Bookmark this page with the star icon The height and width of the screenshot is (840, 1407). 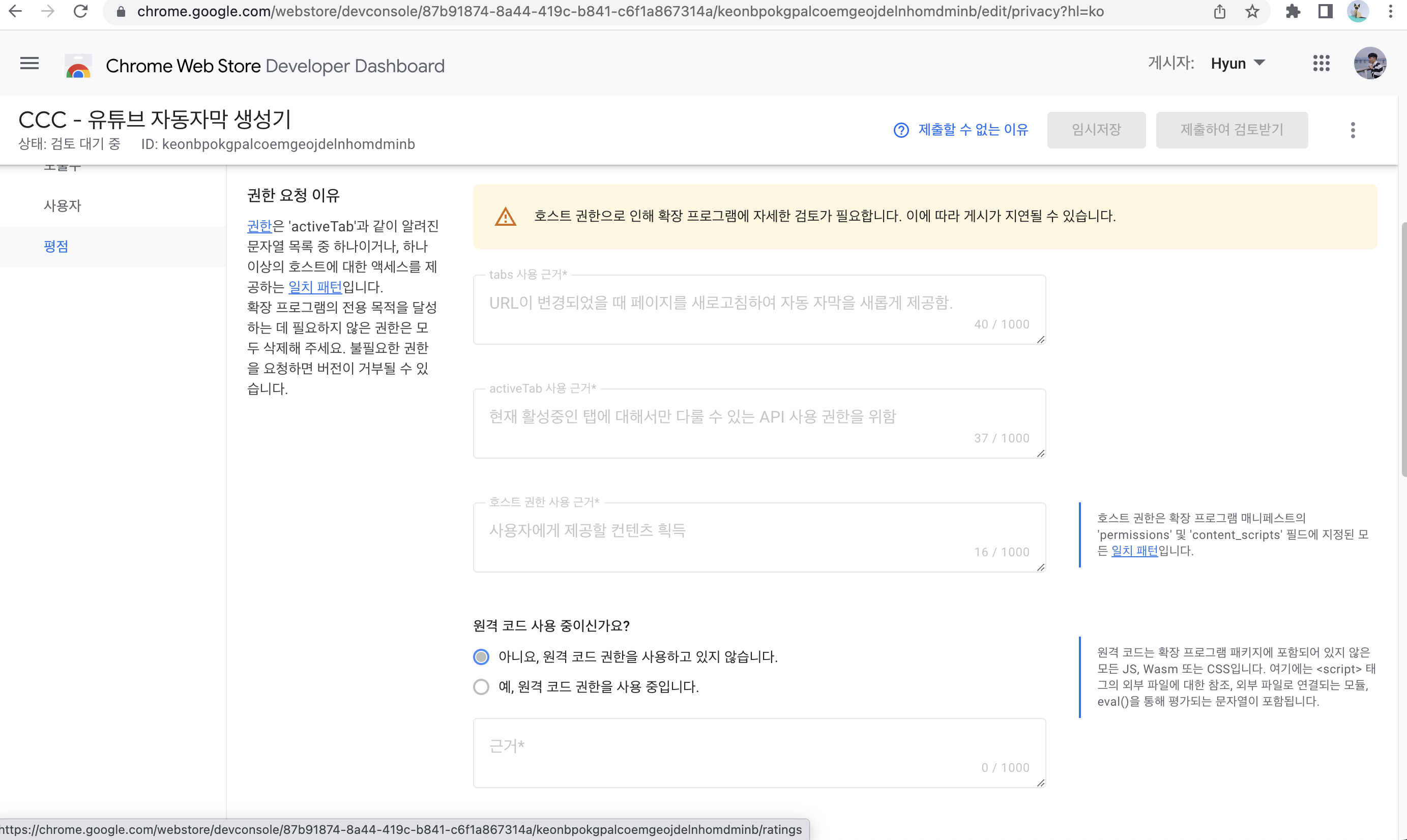(1252, 11)
